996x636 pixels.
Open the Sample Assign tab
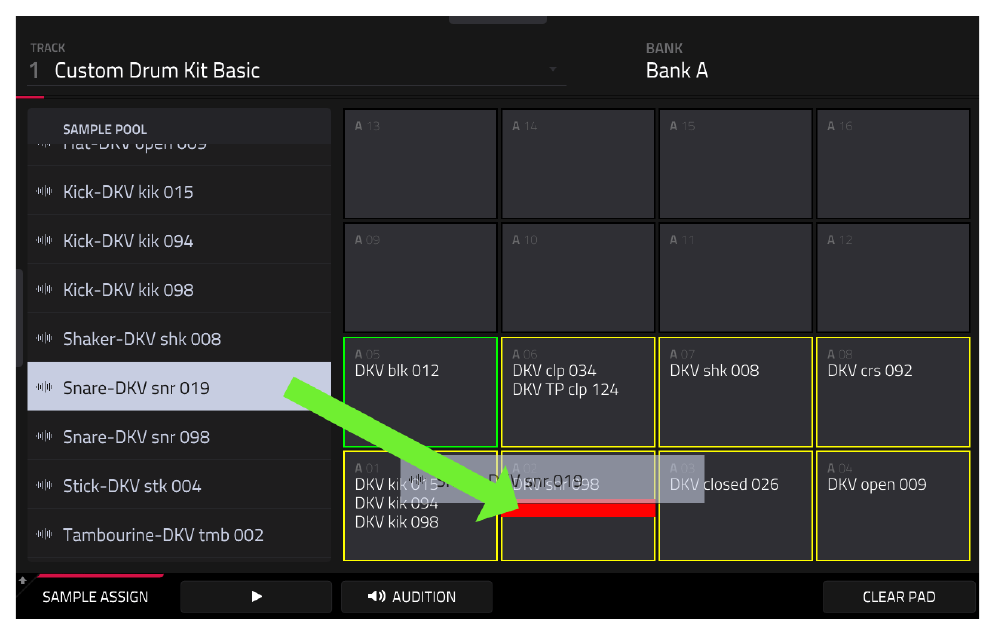coord(95,597)
